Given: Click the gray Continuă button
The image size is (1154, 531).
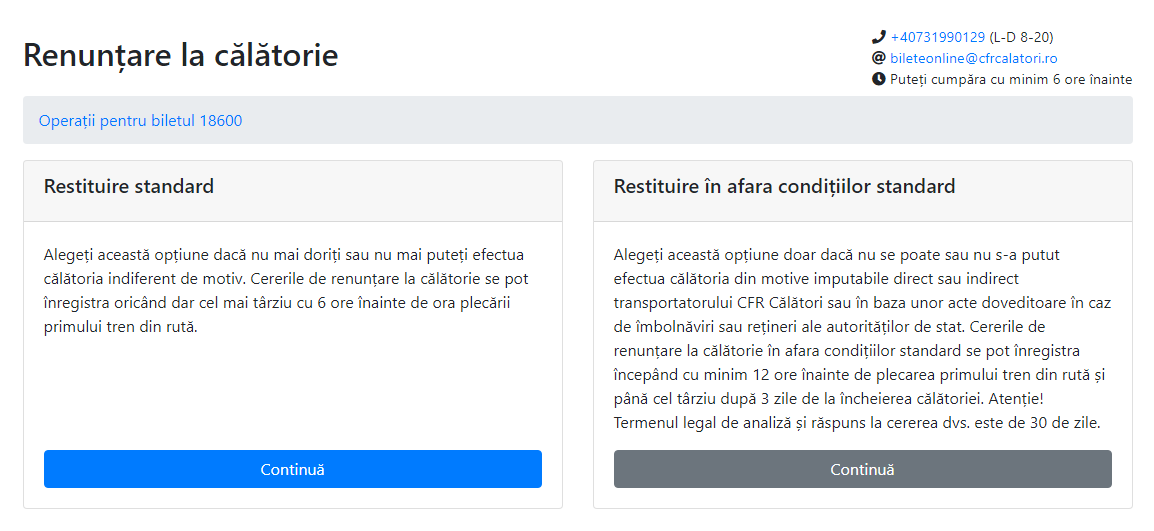Looking at the screenshot, I should click(863, 469).
